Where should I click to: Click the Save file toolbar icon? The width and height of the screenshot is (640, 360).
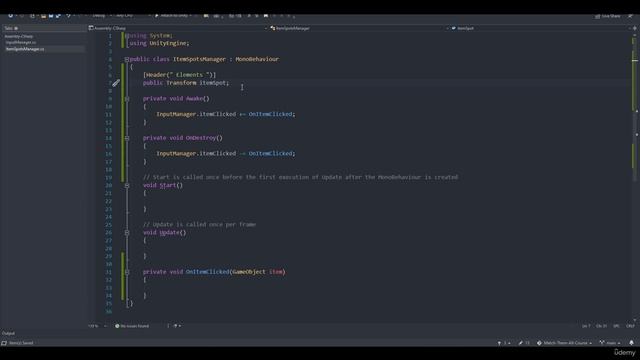51,16
